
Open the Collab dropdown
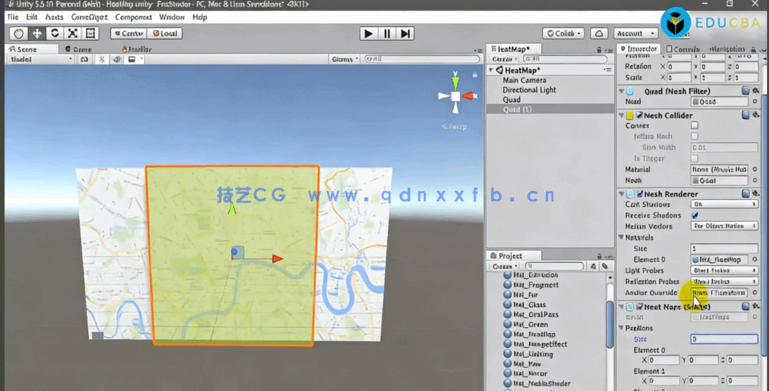(563, 33)
